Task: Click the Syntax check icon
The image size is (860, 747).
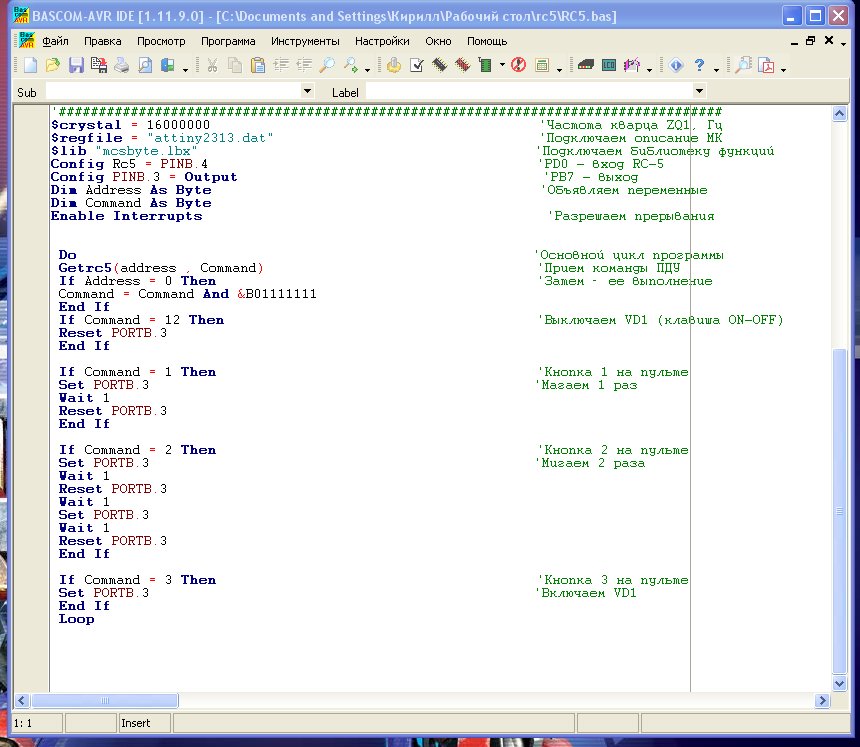Action: 417,66
